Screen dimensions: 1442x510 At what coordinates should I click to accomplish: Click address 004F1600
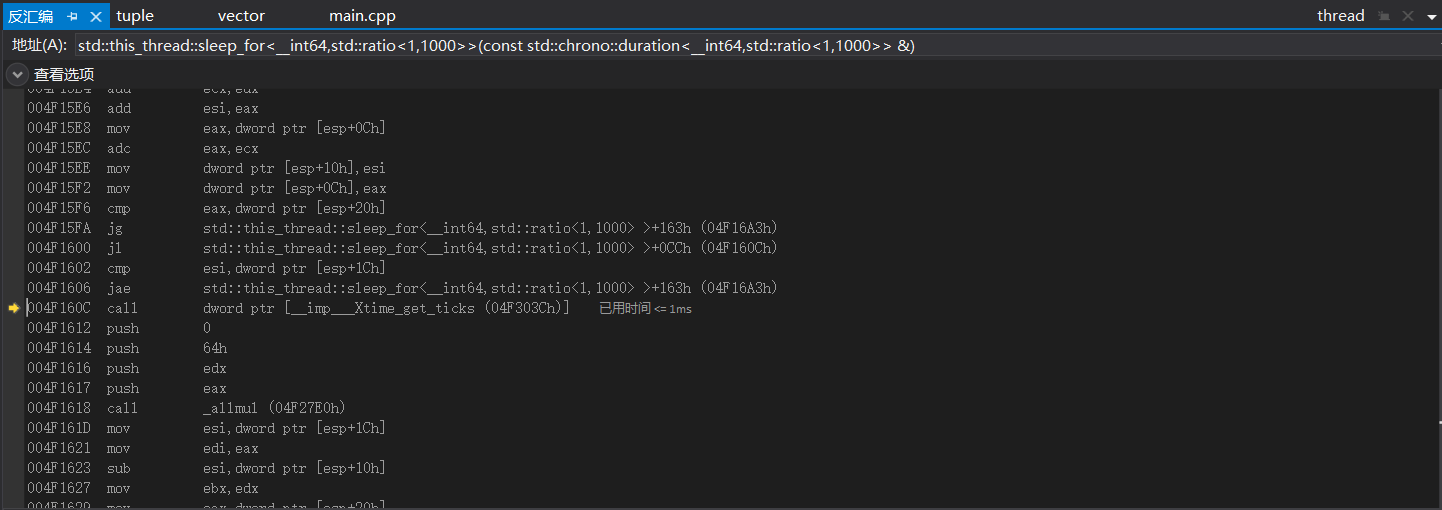pos(59,248)
